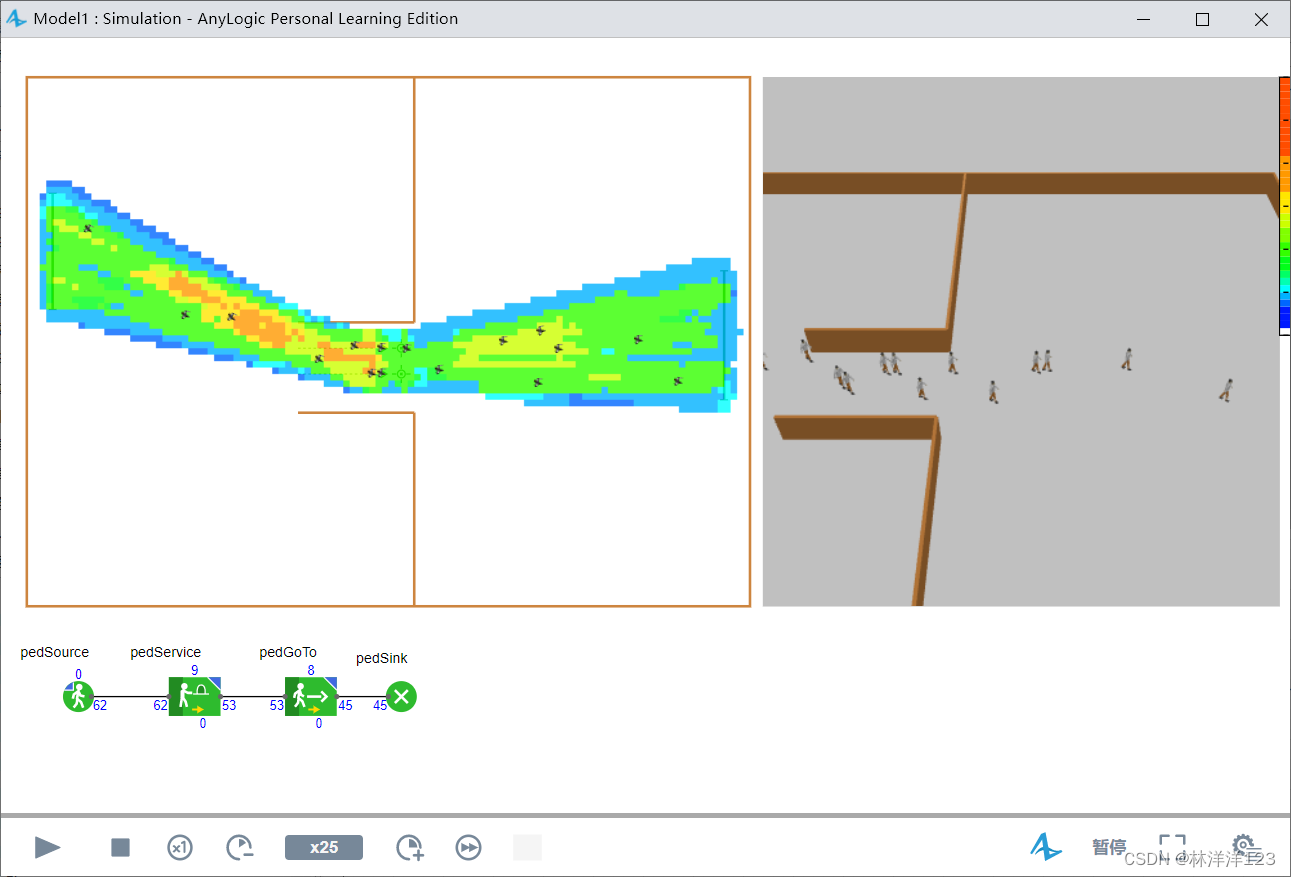Close the Model1 simulation window
The width and height of the screenshot is (1291, 877).
1262,19
